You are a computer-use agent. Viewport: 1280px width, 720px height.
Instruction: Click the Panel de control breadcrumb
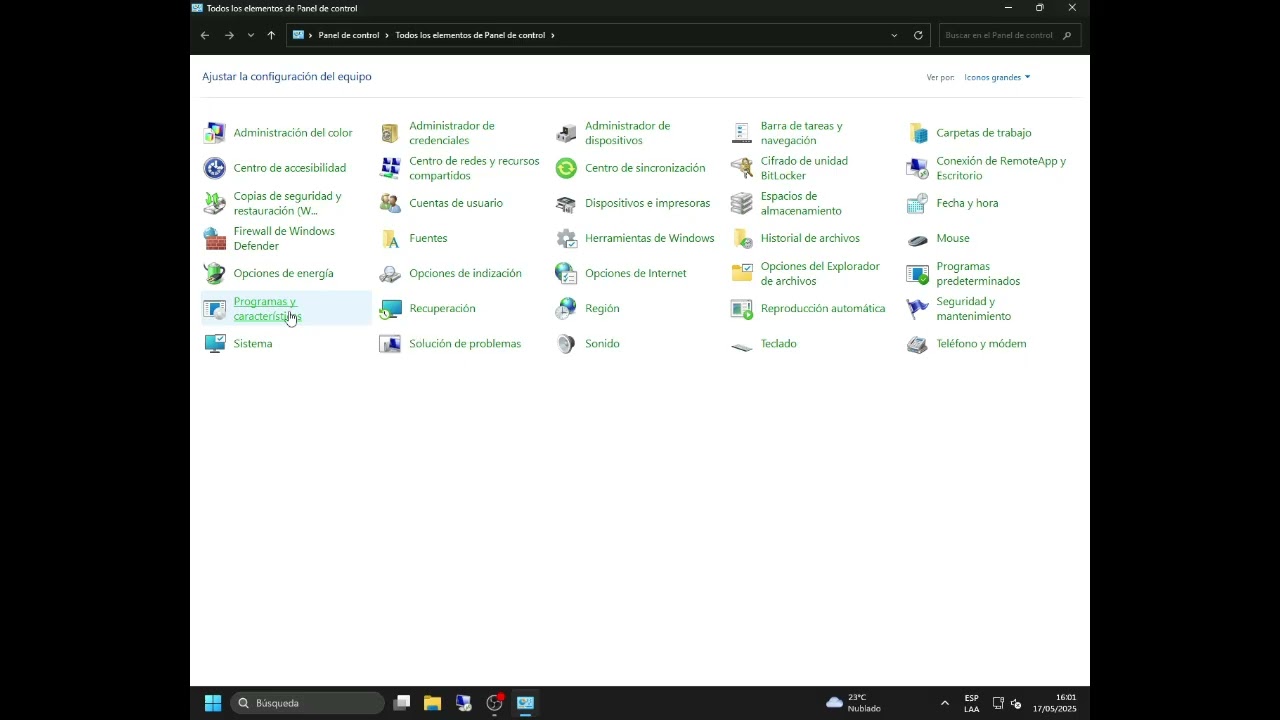(x=348, y=35)
